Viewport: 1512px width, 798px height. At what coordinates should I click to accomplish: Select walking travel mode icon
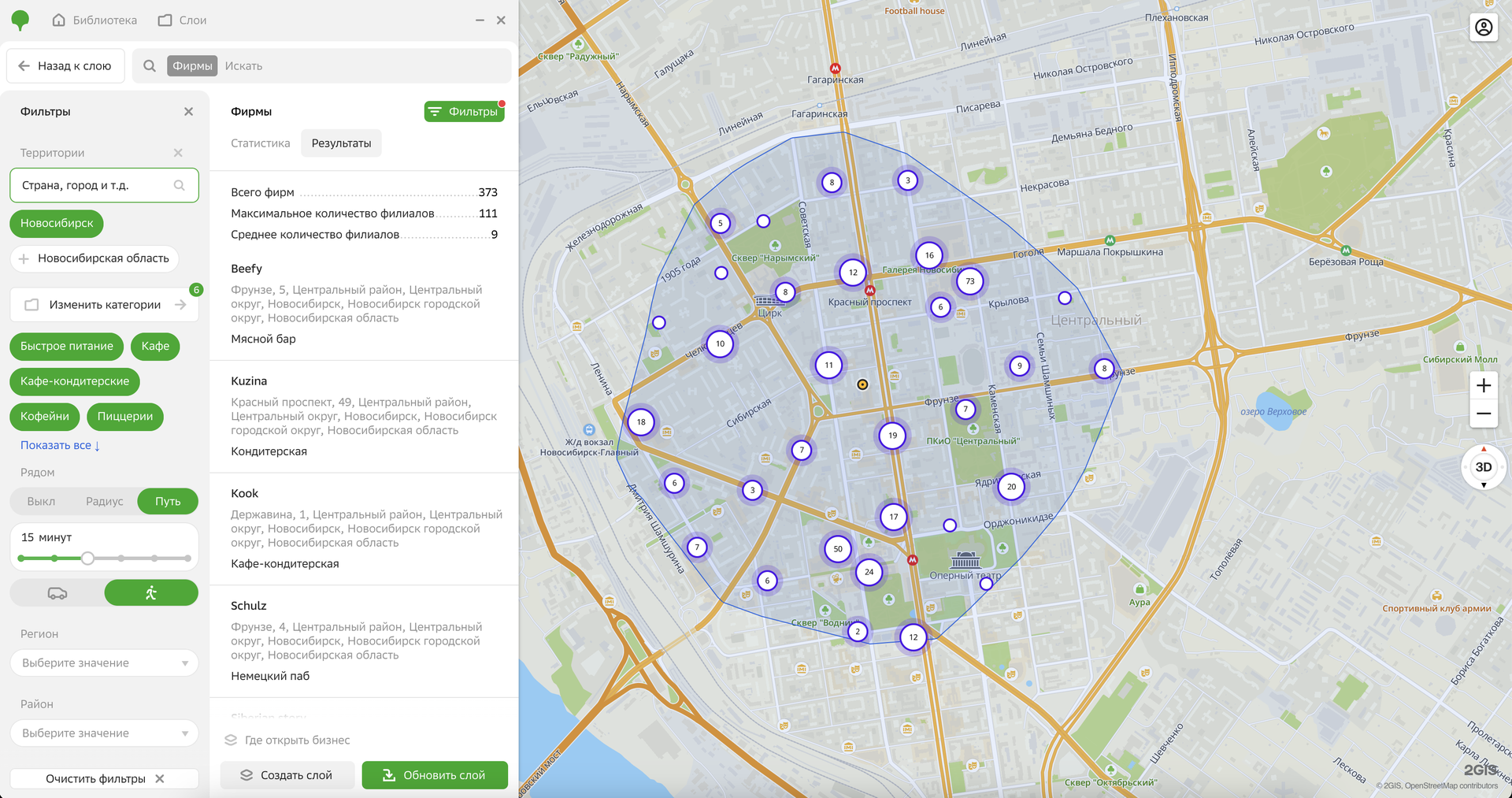click(151, 593)
